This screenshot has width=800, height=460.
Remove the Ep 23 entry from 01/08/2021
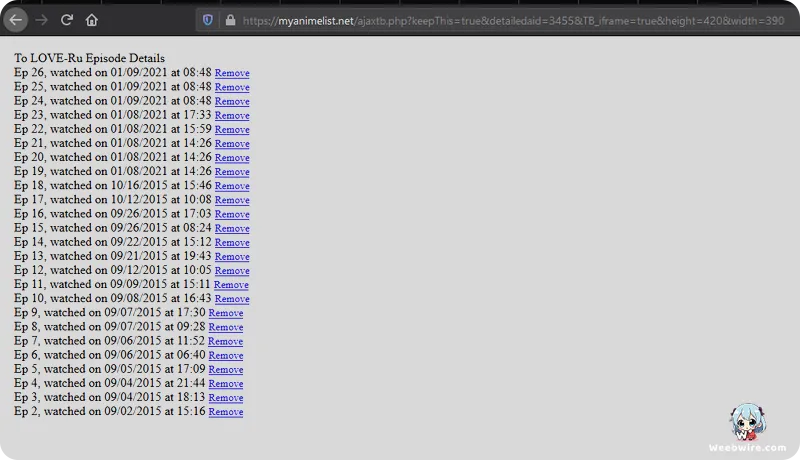coord(232,115)
